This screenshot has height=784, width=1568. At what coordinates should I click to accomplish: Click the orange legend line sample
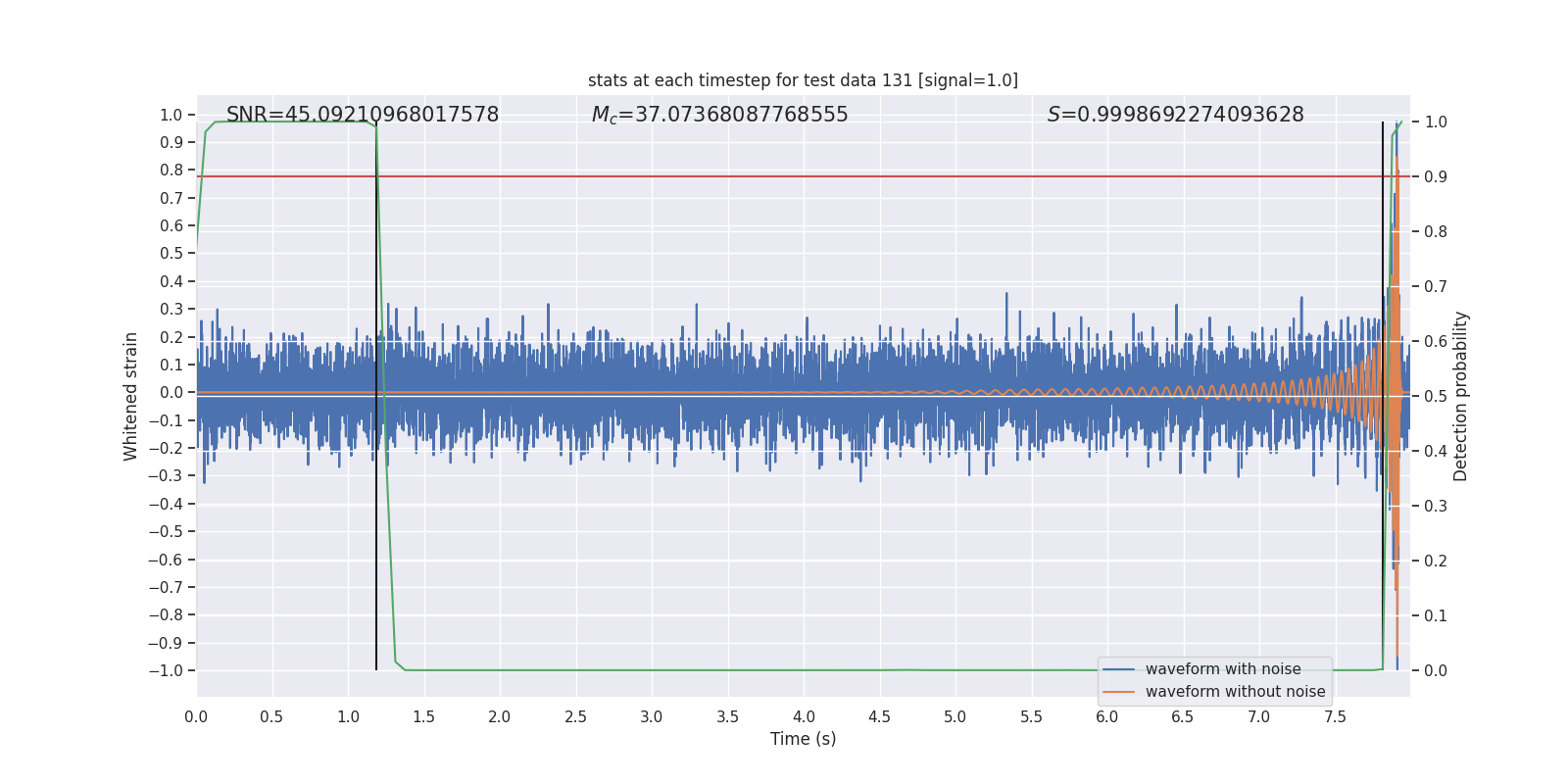pos(1119,692)
